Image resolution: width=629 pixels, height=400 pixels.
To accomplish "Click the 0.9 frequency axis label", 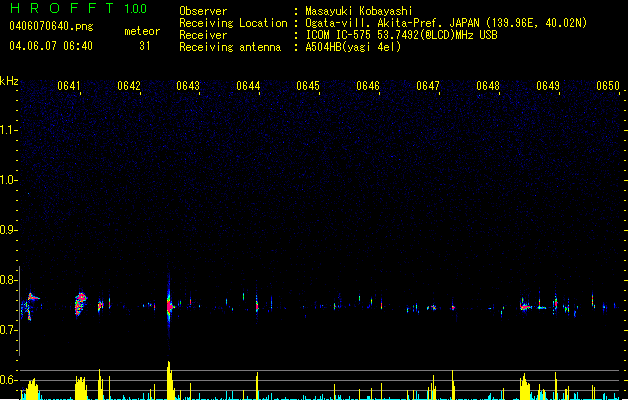I will [9, 230].
